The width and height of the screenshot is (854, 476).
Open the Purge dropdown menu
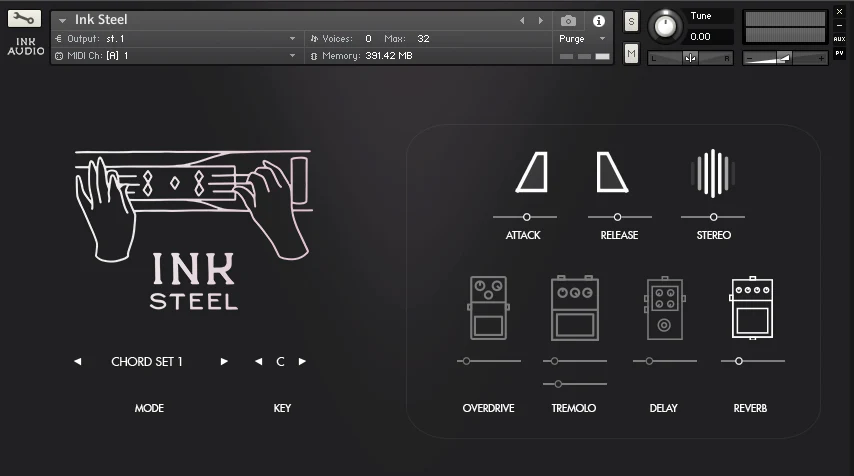582,39
